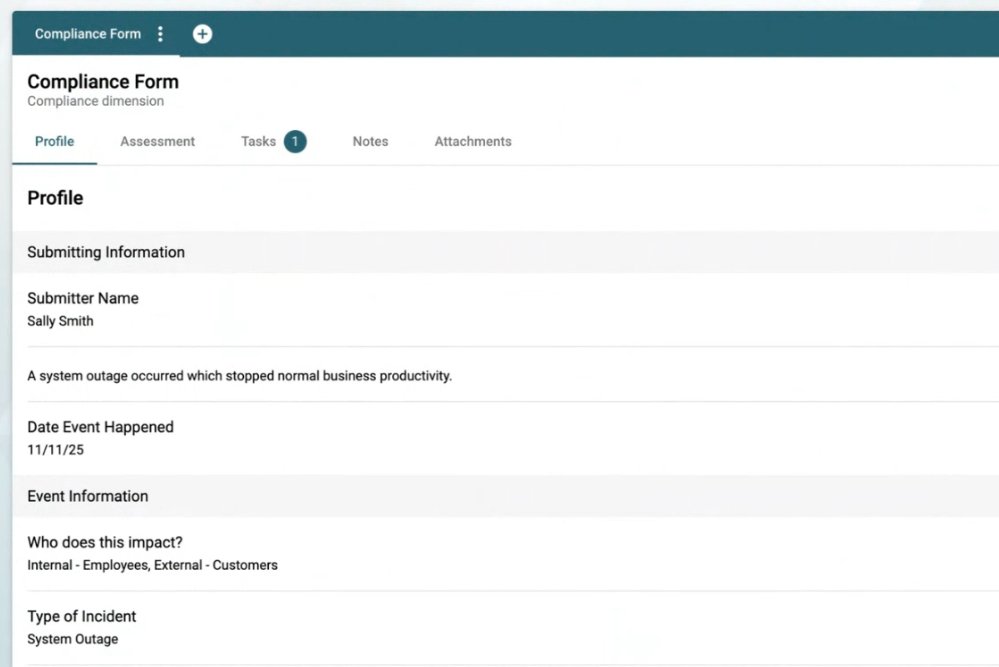Click the Compliance Form page title
The width and height of the screenshot is (999, 667).
point(103,82)
